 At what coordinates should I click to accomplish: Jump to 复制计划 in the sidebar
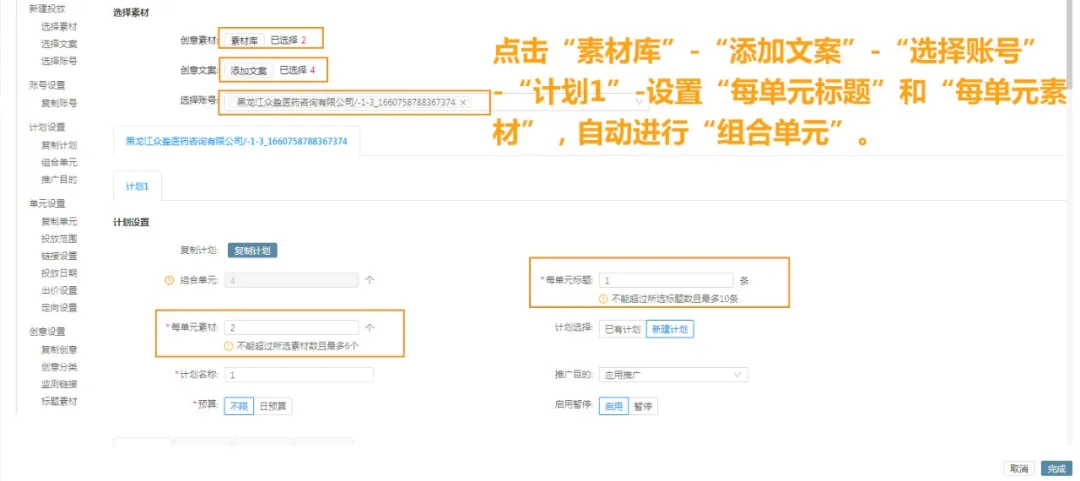pyautogui.click(x=59, y=145)
